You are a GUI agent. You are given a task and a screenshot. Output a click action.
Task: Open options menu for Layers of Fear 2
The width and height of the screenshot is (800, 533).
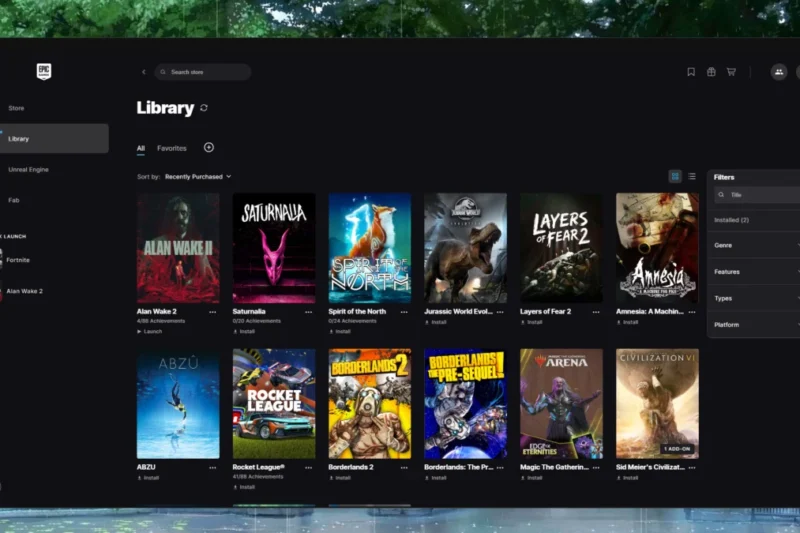click(596, 312)
